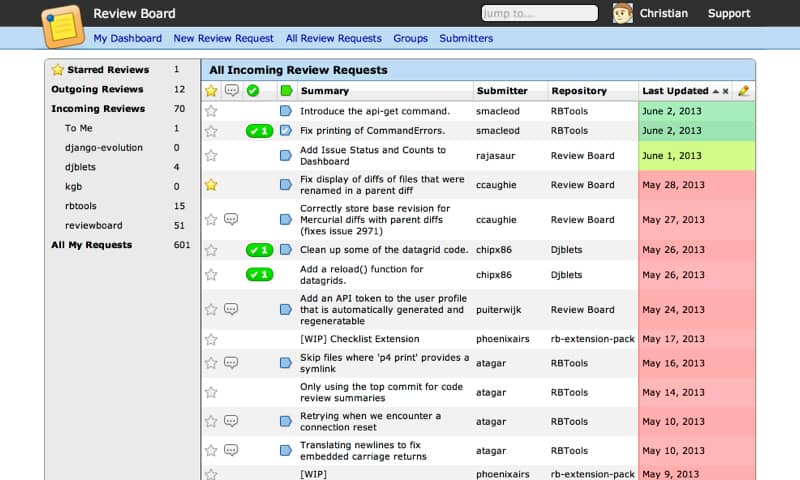Select Outgoing Reviews in sidebar
Image resolution: width=800 pixels, height=480 pixels.
pos(97,89)
